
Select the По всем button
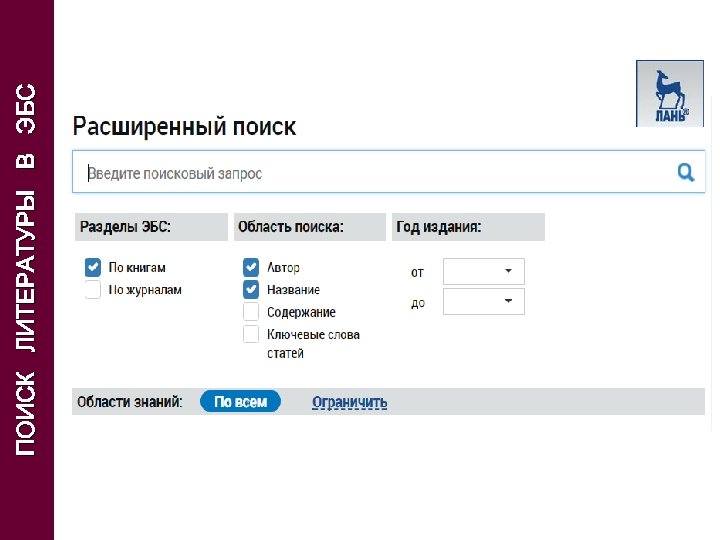tap(240, 401)
